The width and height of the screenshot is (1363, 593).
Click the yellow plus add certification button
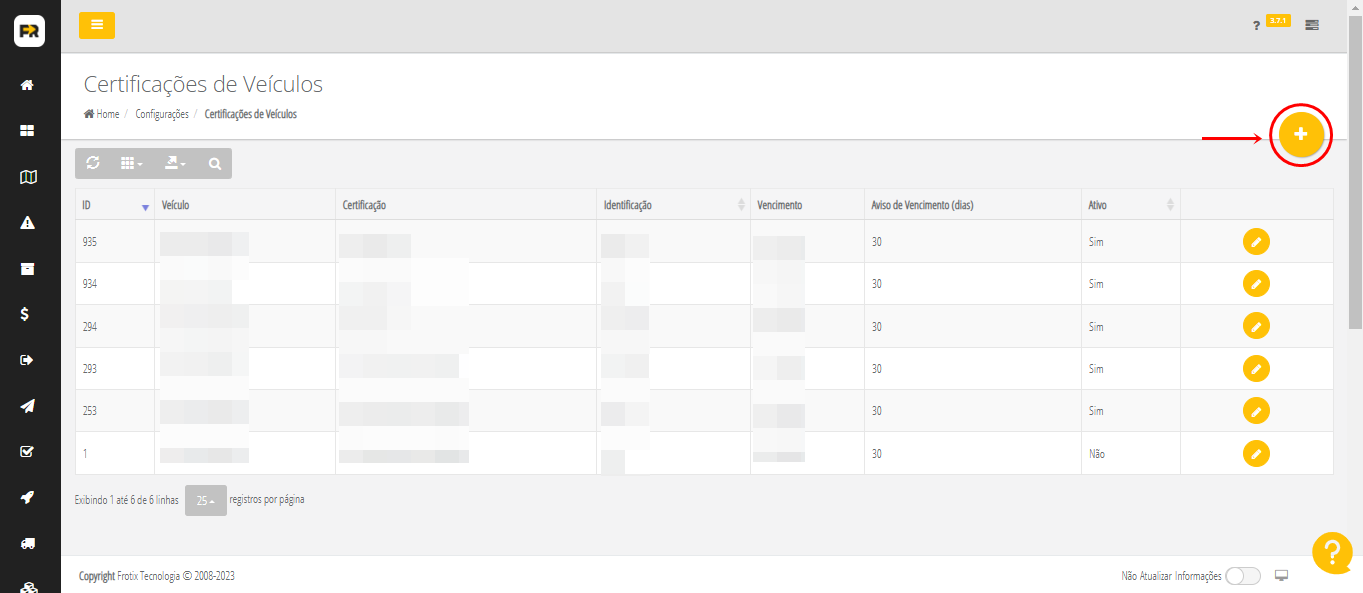point(1301,134)
